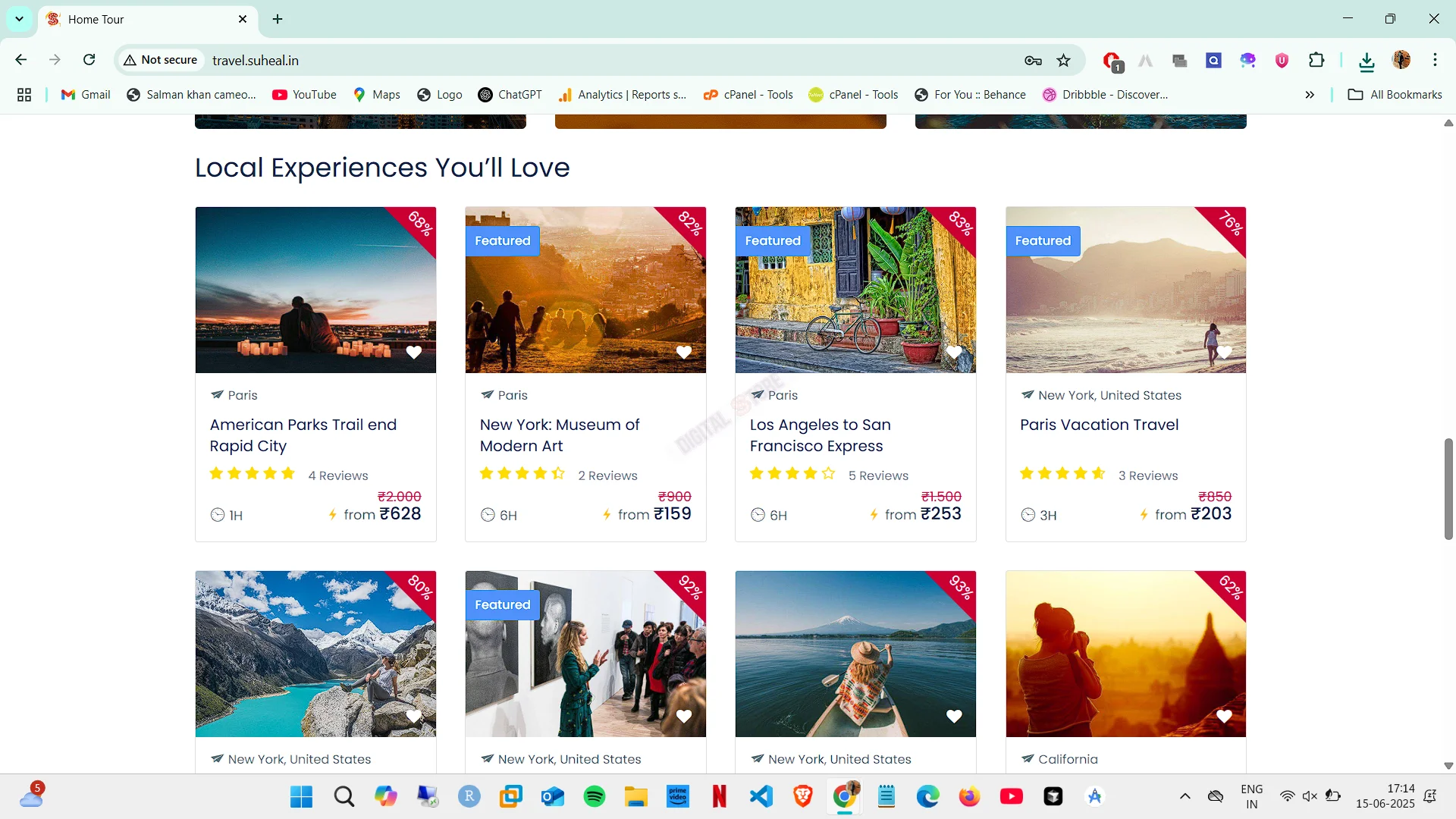Show hidden system tray icons
The height and width of the screenshot is (819, 1456).
(1185, 796)
